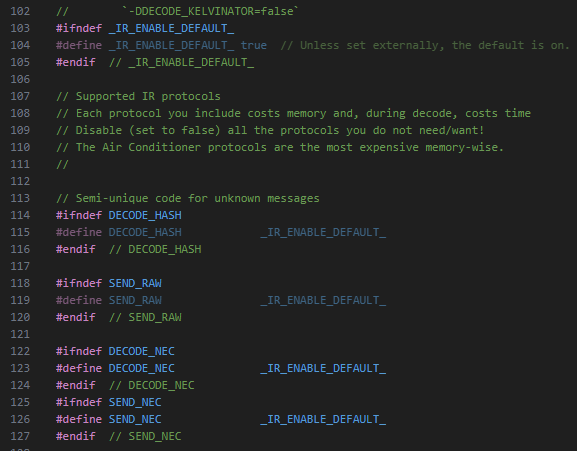Click line number 103 in the gutter
This screenshot has height=451, width=577.
(x=20, y=28)
